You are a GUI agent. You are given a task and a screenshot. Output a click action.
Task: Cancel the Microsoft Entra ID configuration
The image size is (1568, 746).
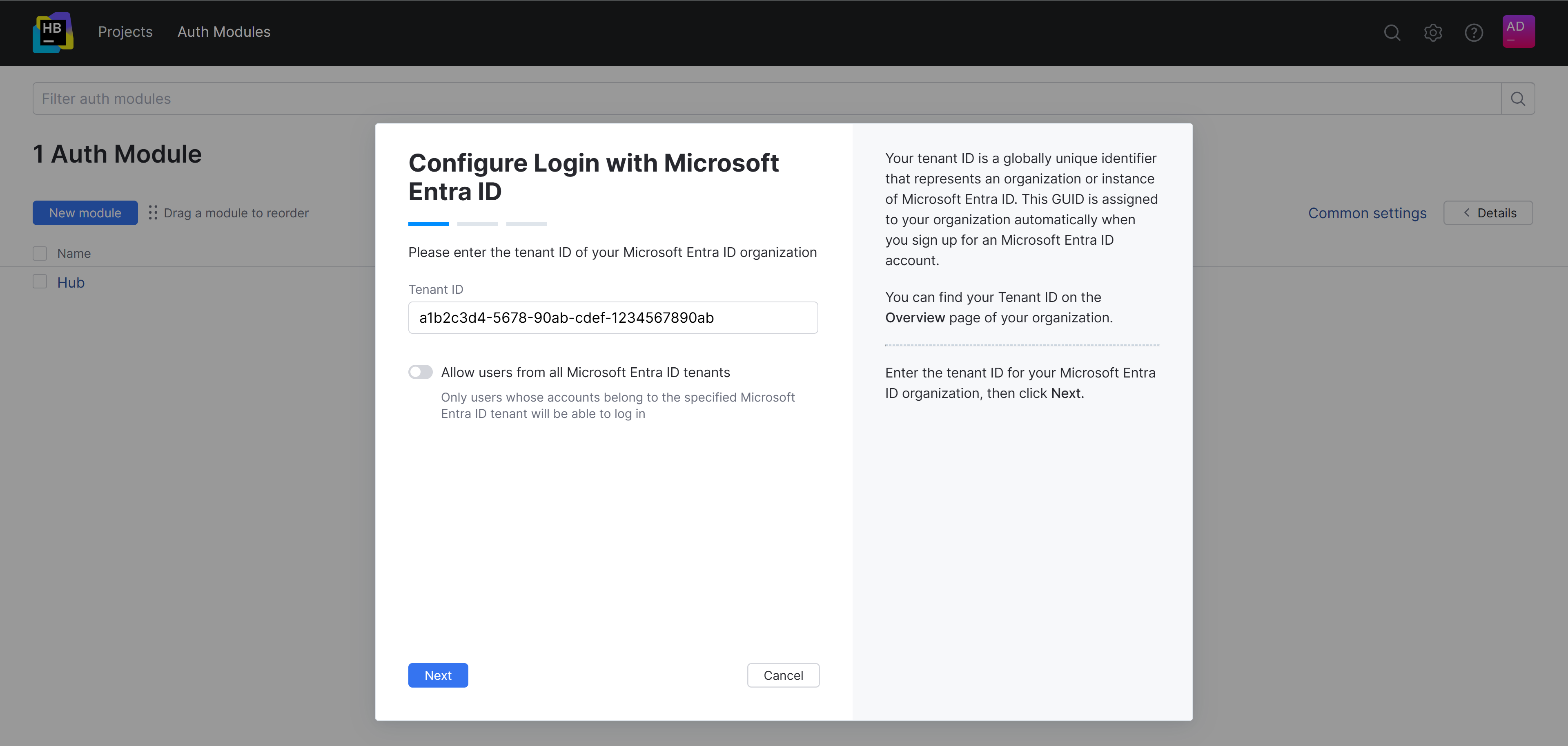pyautogui.click(x=784, y=675)
